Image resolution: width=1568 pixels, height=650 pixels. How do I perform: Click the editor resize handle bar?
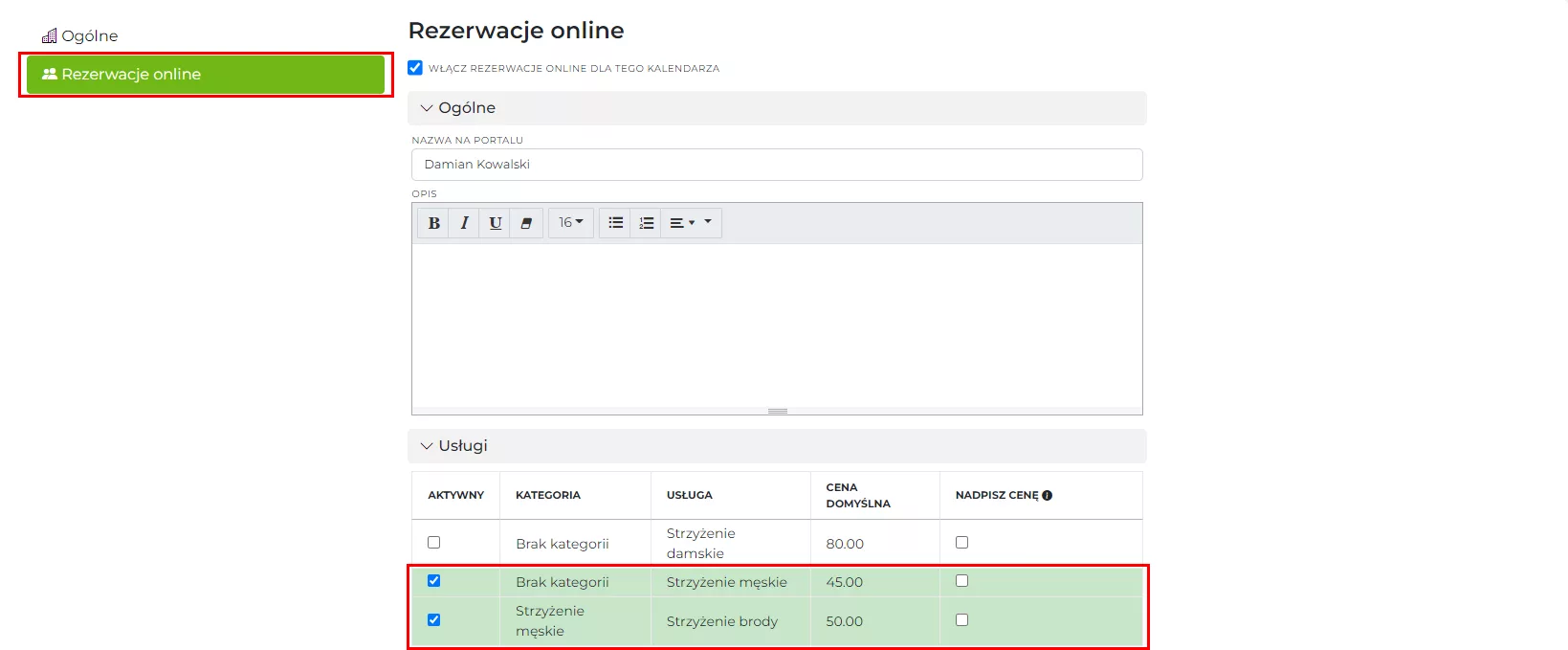coord(778,412)
